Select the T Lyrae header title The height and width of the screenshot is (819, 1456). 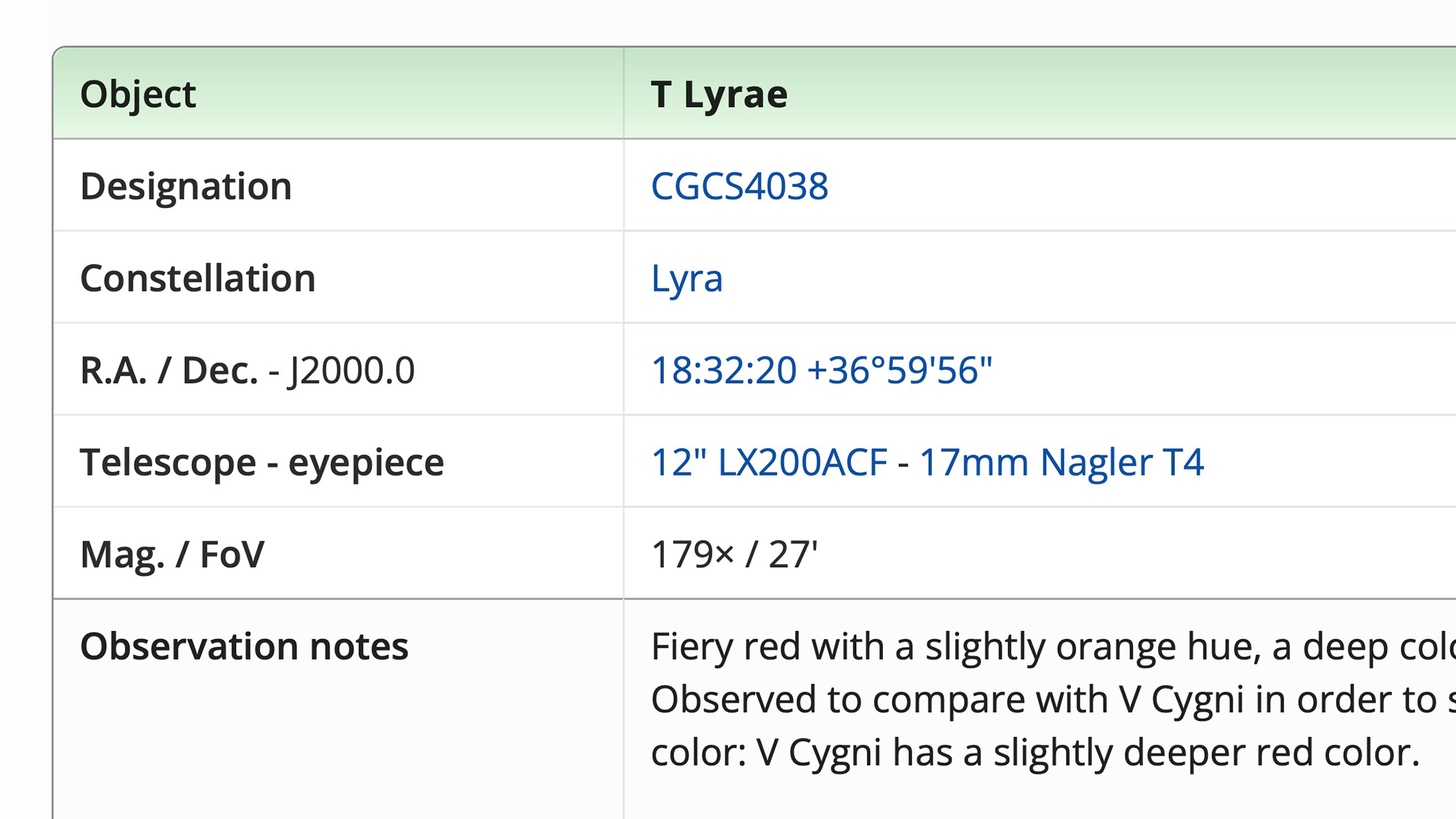pos(719,95)
